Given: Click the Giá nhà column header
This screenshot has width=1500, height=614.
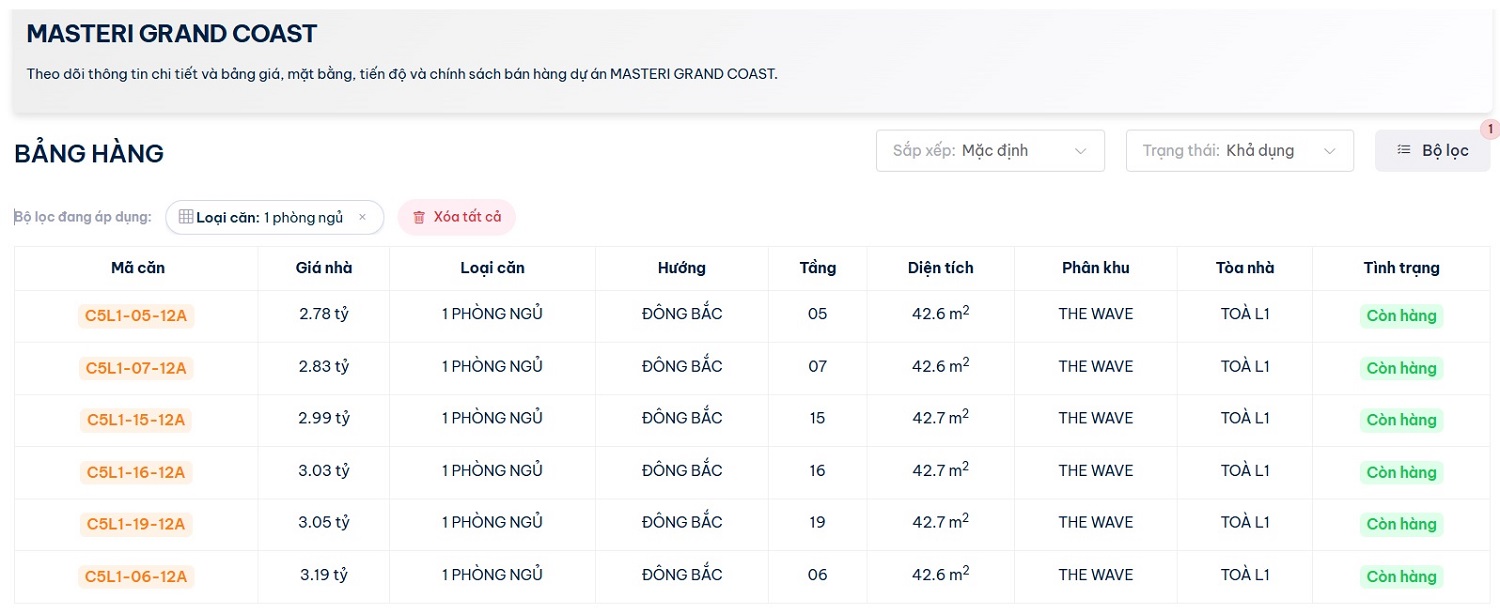Looking at the screenshot, I should (324, 267).
